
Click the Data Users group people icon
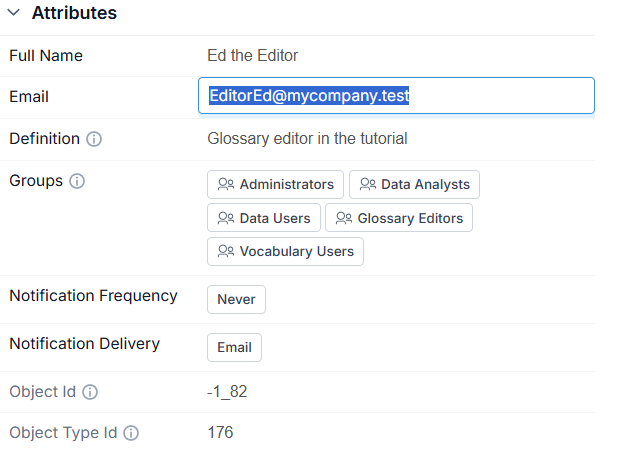(x=226, y=218)
